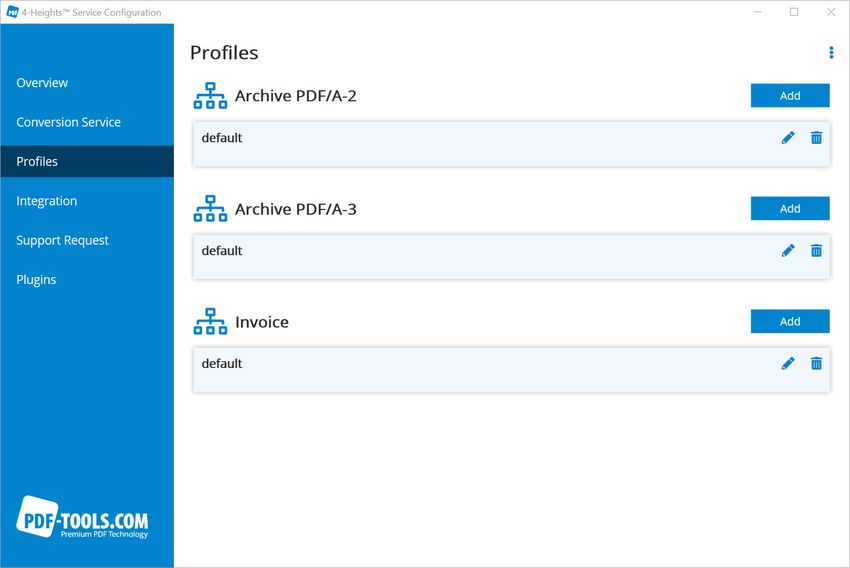This screenshot has height=568, width=850.
Task: Select the Invoice default profile row
Action: [x=511, y=370]
